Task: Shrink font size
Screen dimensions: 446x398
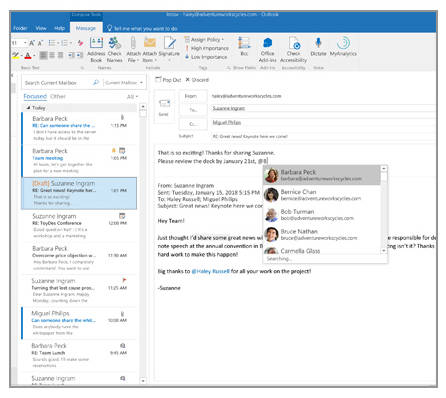Action: 40,43
